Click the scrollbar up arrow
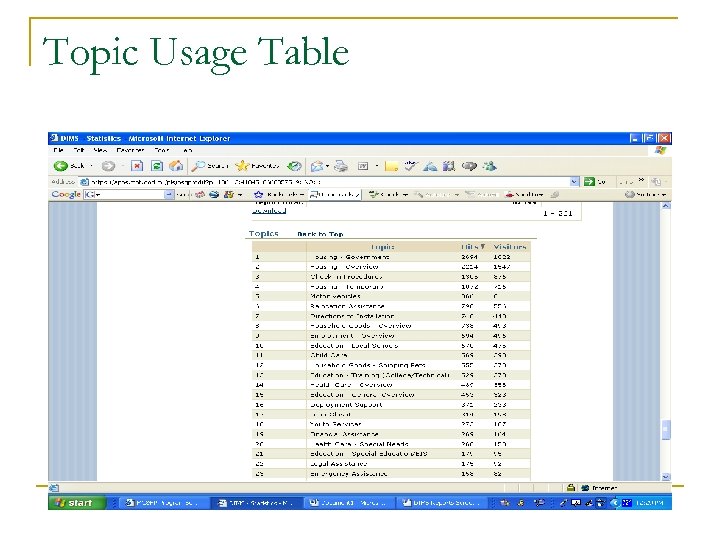Image resolution: width=720 pixels, height=540 pixels. pyautogui.click(x=666, y=206)
